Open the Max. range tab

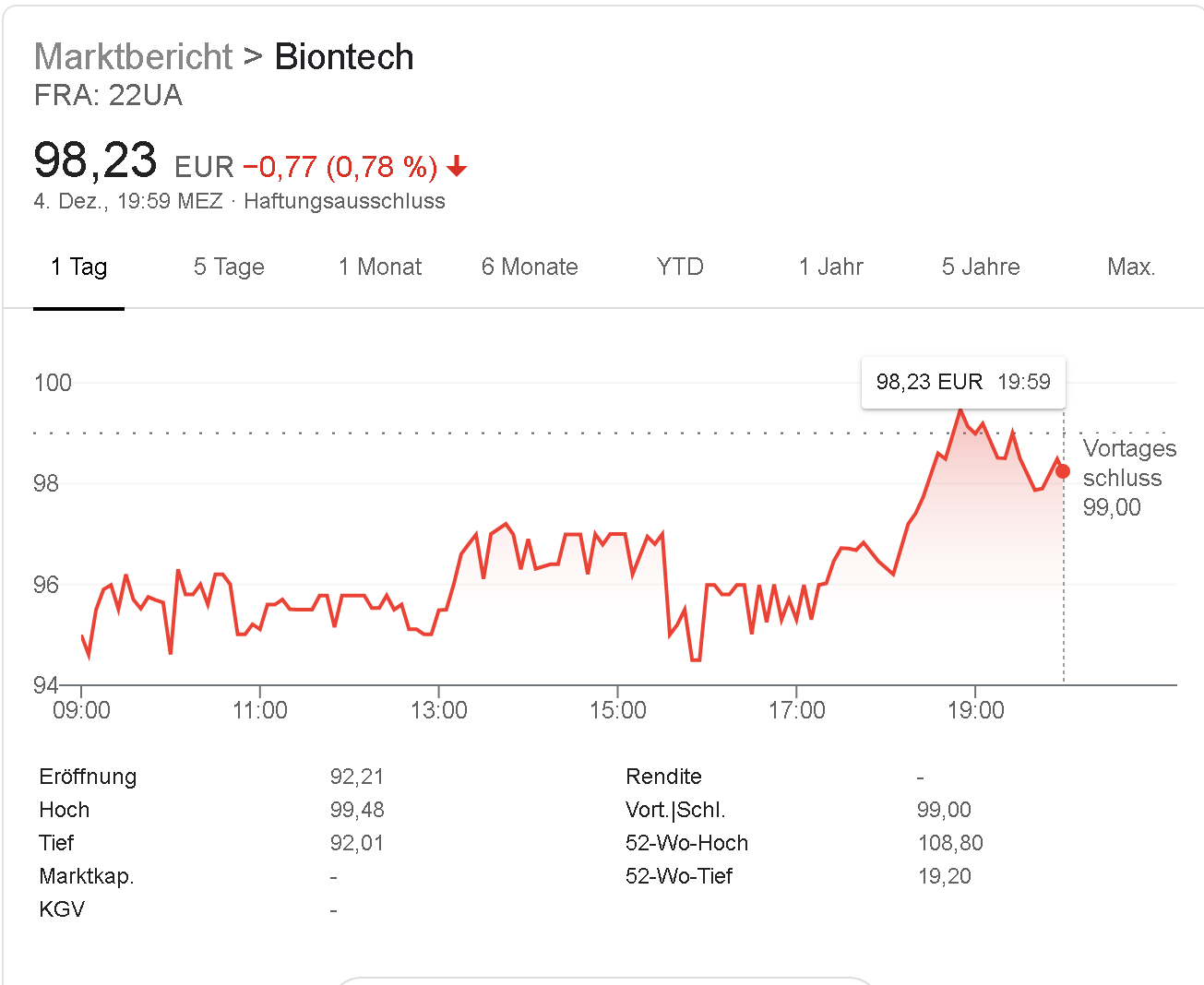[1131, 267]
